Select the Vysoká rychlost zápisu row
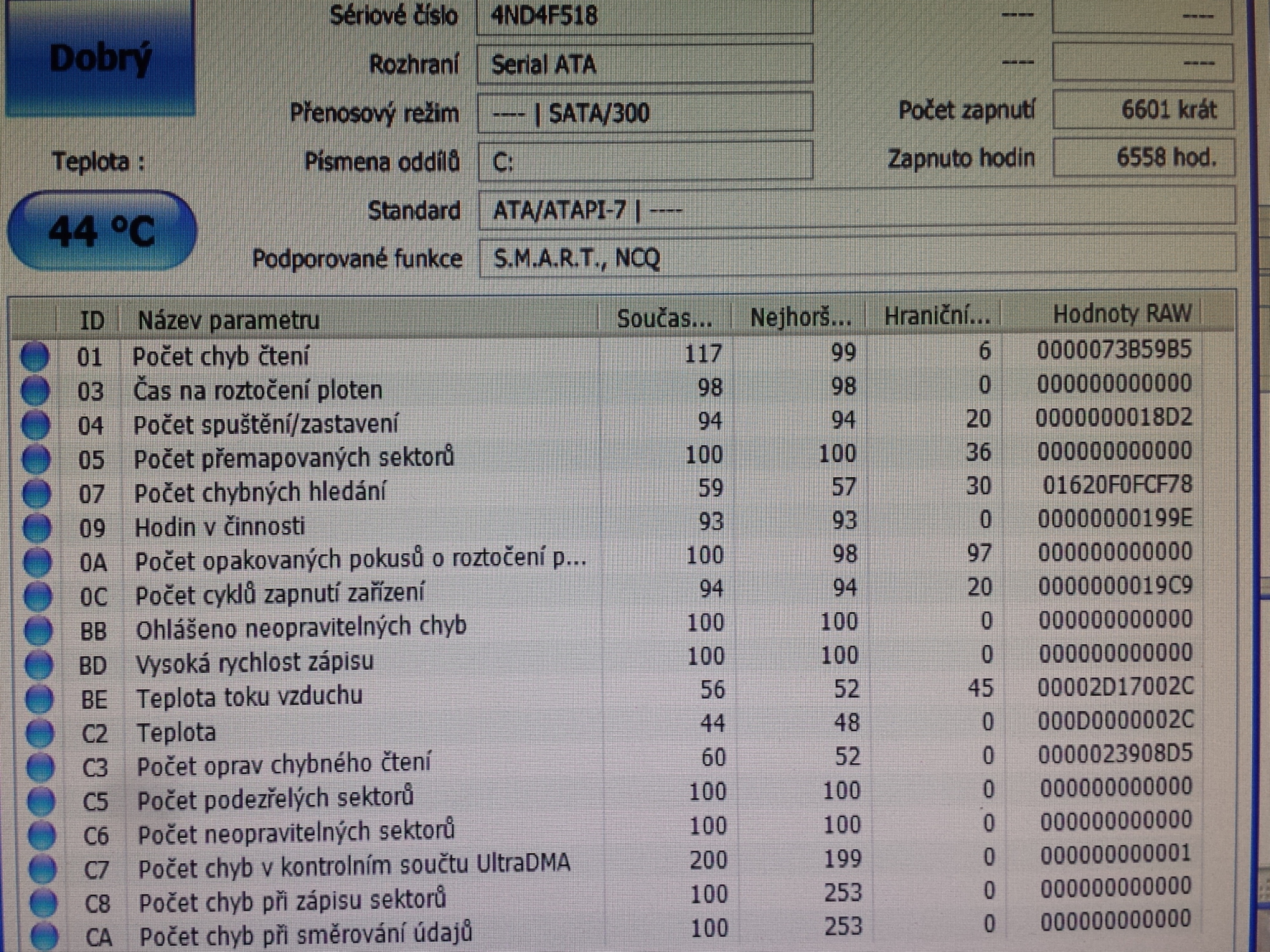This screenshot has height=952, width=1270. tap(255, 663)
